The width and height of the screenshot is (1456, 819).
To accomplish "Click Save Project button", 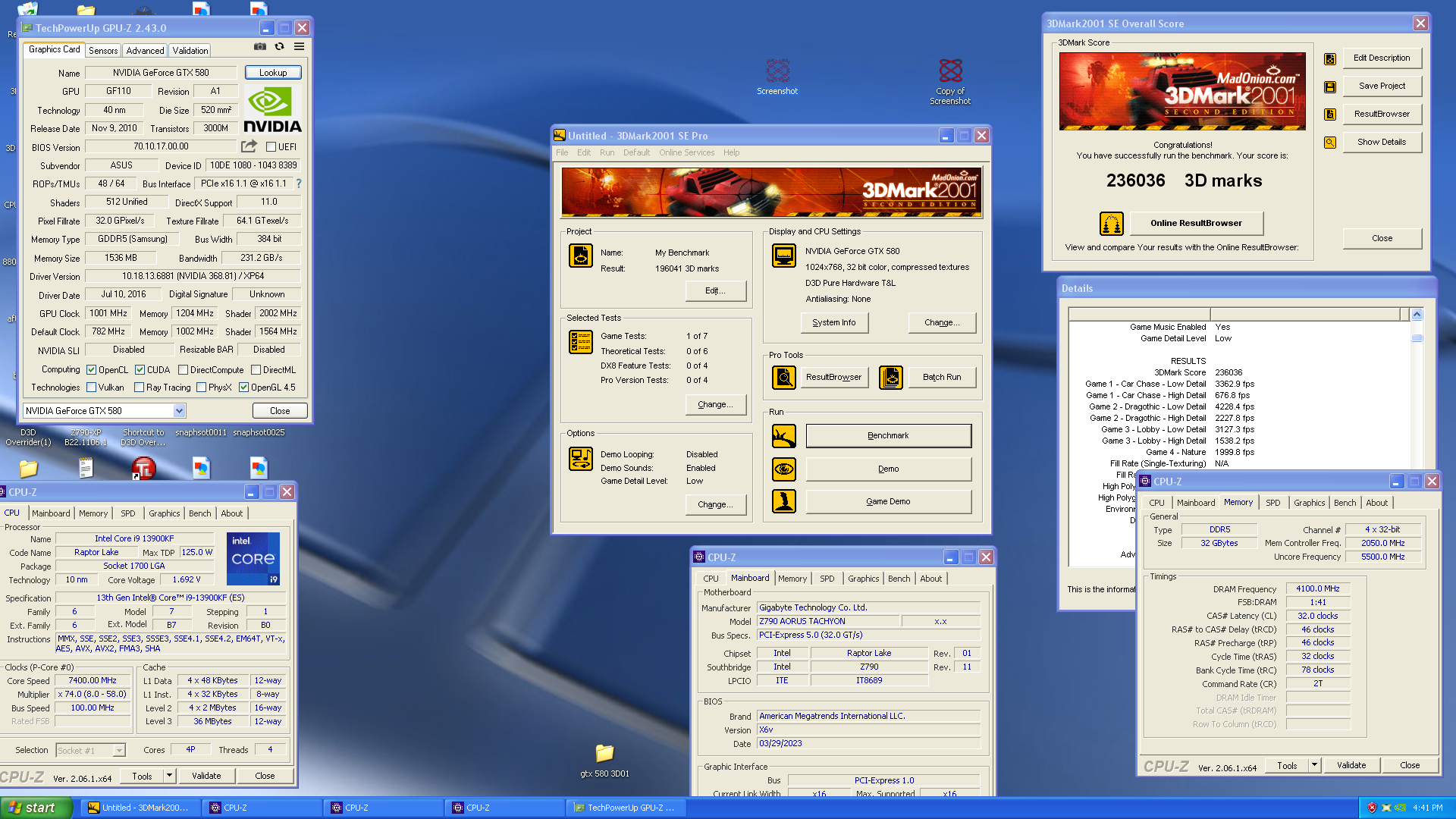I will tap(1382, 86).
